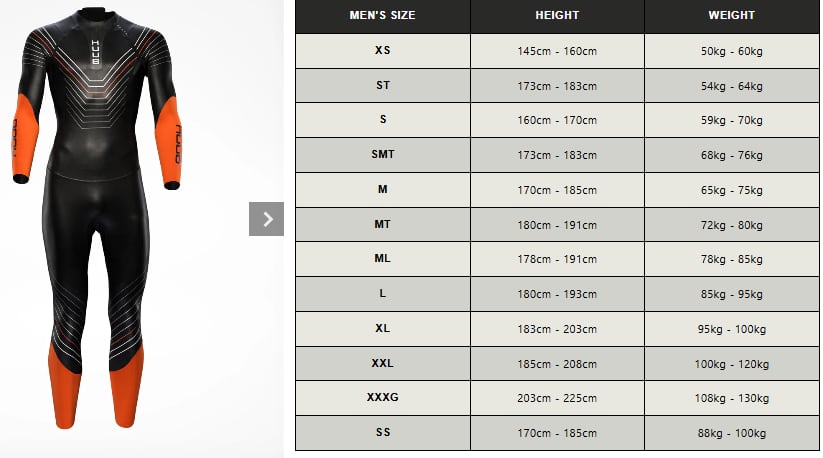The width and height of the screenshot is (823, 458).
Task: Click the 85kg - 95kg weight cell
Action: 731,294
